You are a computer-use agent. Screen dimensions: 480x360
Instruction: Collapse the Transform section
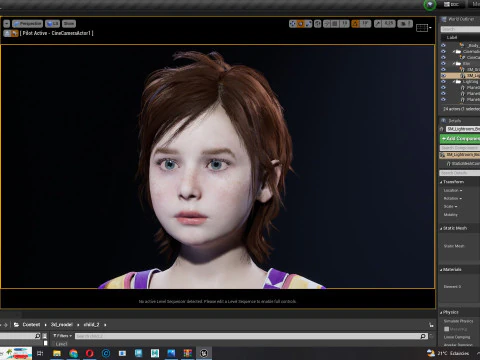coord(441,182)
